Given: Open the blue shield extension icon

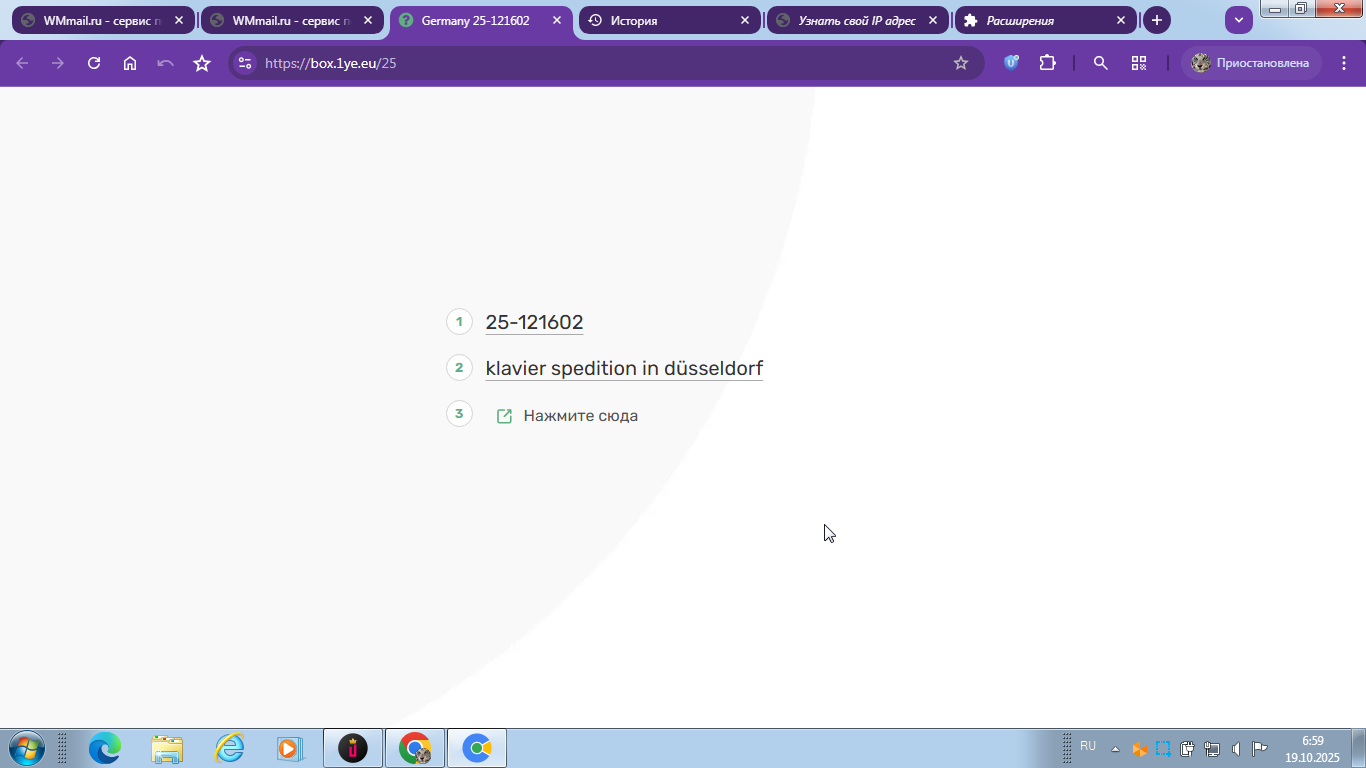Looking at the screenshot, I should (x=1011, y=63).
